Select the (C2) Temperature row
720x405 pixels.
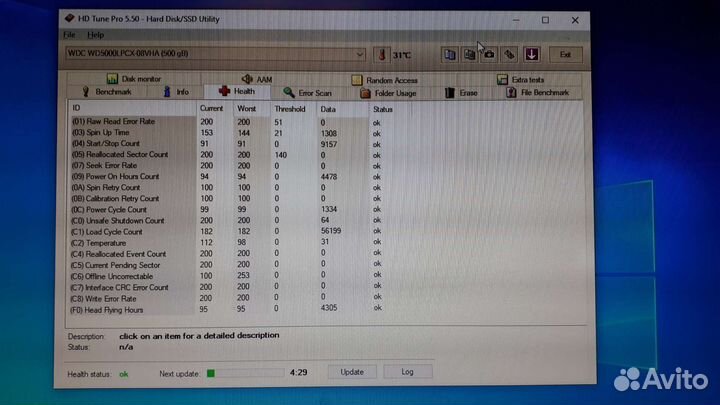(227, 243)
